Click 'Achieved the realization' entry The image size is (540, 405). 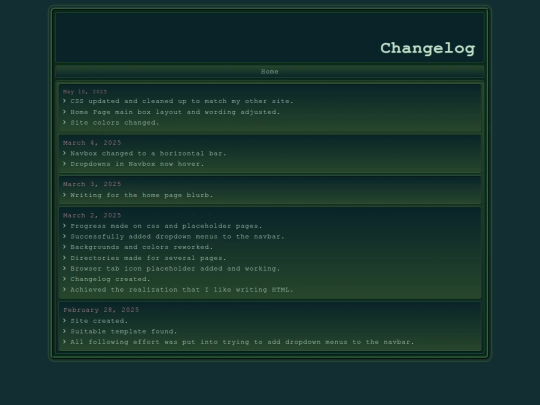click(182, 290)
